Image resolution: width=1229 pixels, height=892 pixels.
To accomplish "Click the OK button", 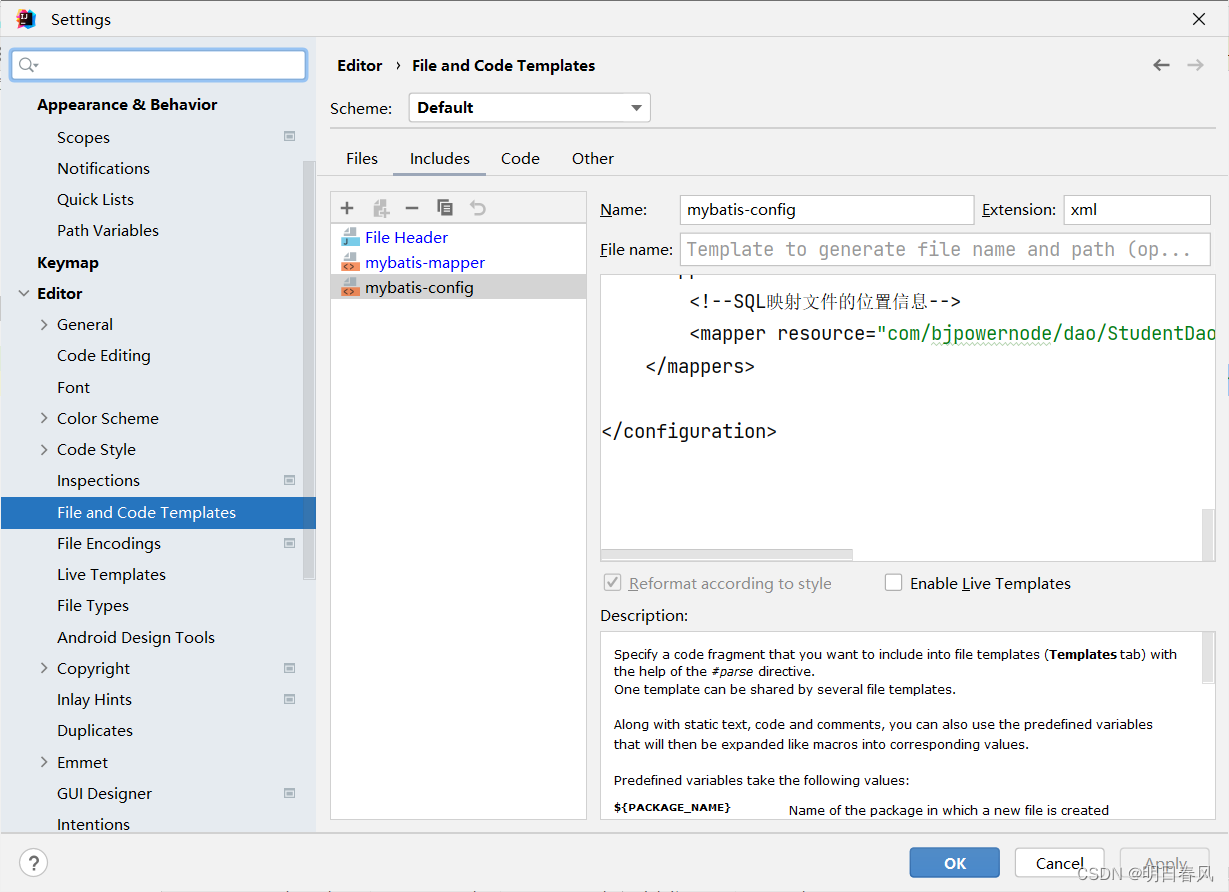I will click(x=953, y=862).
